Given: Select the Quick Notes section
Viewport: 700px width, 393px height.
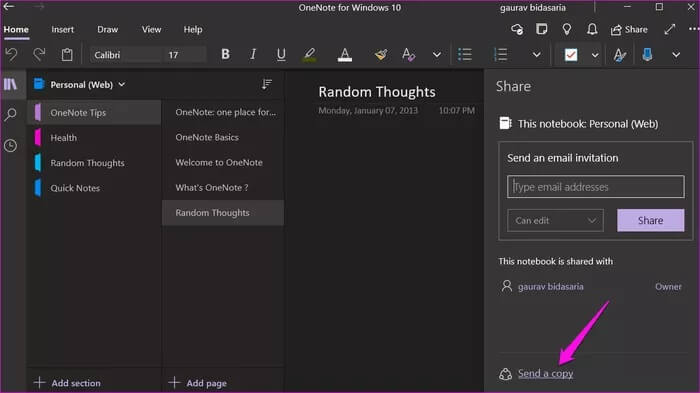Looking at the screenshot, I should (x=94, y=188).
